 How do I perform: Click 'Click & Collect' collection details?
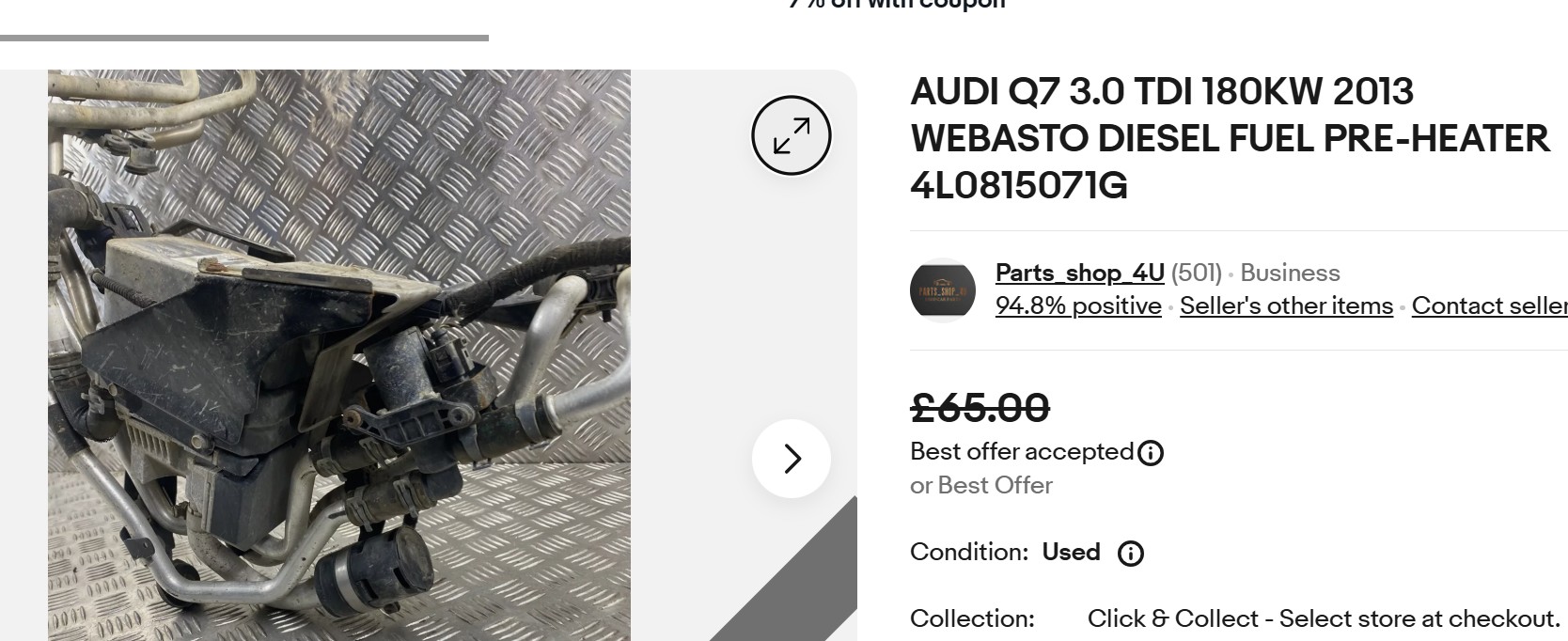click(x=1323, y=618)
